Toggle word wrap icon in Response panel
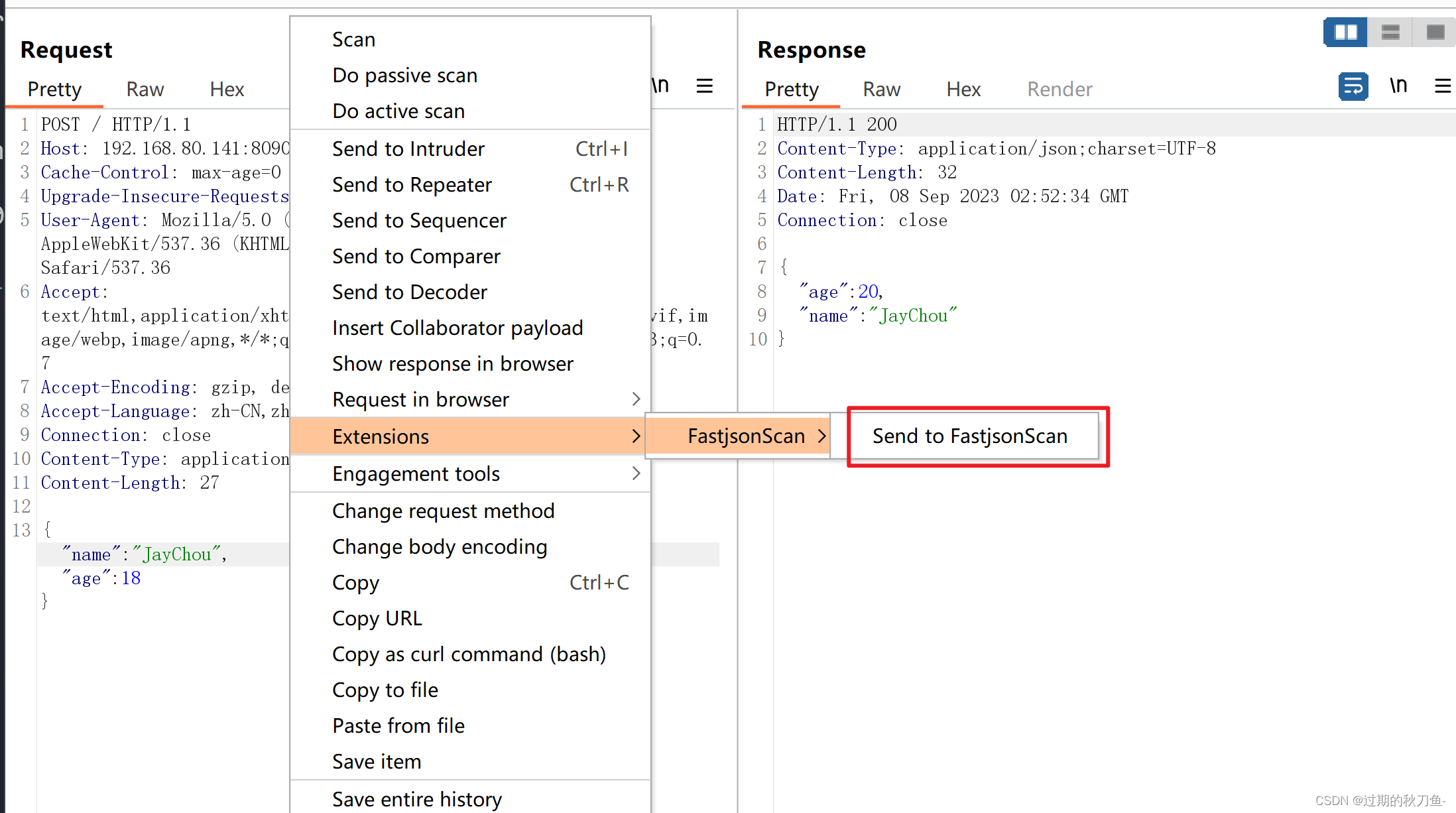 (x=1353, y=86)
